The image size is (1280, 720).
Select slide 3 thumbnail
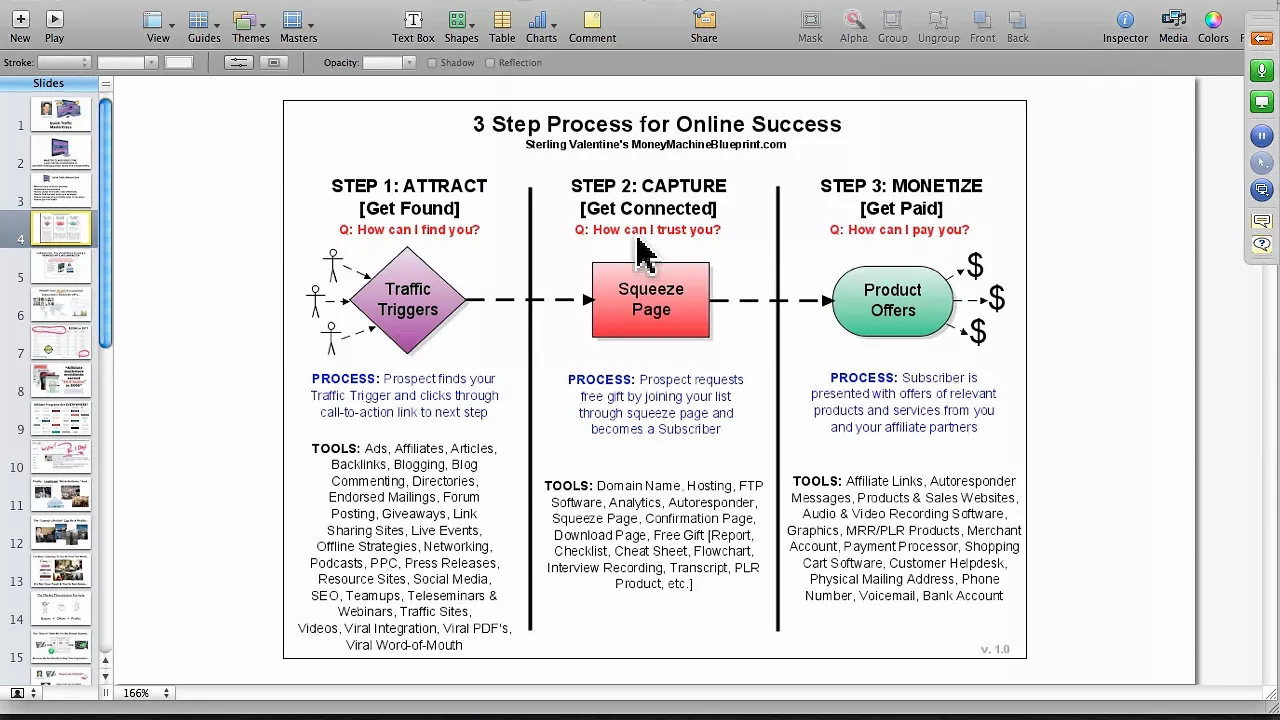point(61,190)
